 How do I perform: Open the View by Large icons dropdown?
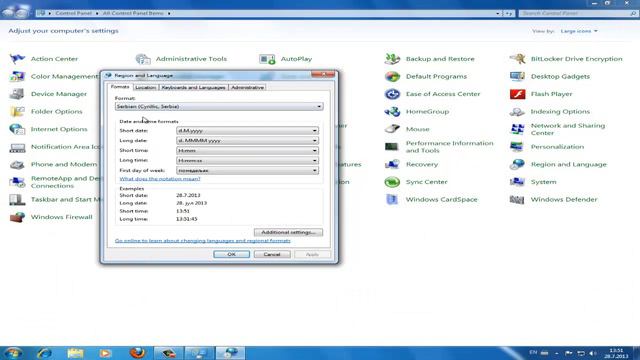(x=579, y=31)
